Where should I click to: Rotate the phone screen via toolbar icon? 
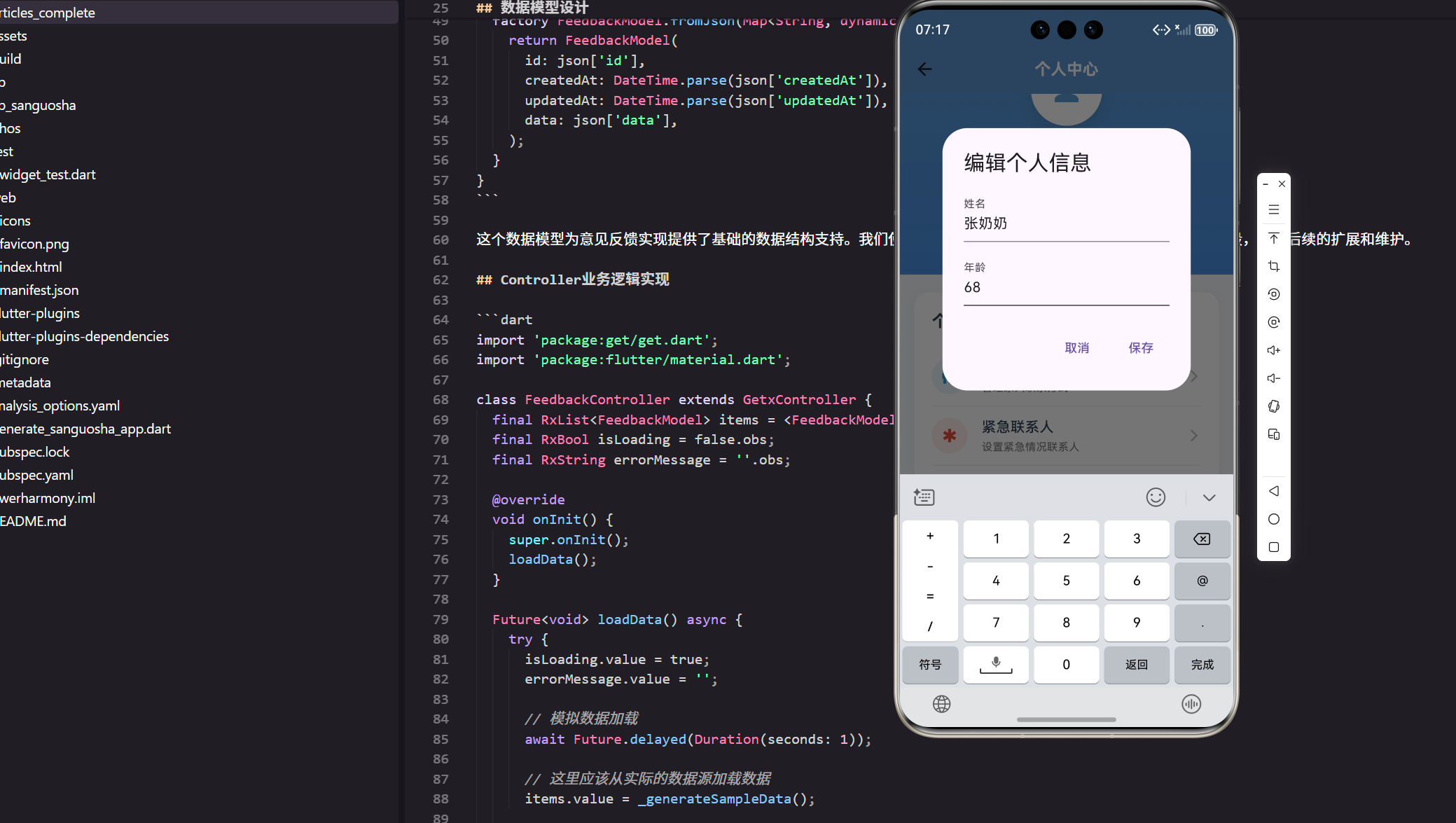(1273, 406)
